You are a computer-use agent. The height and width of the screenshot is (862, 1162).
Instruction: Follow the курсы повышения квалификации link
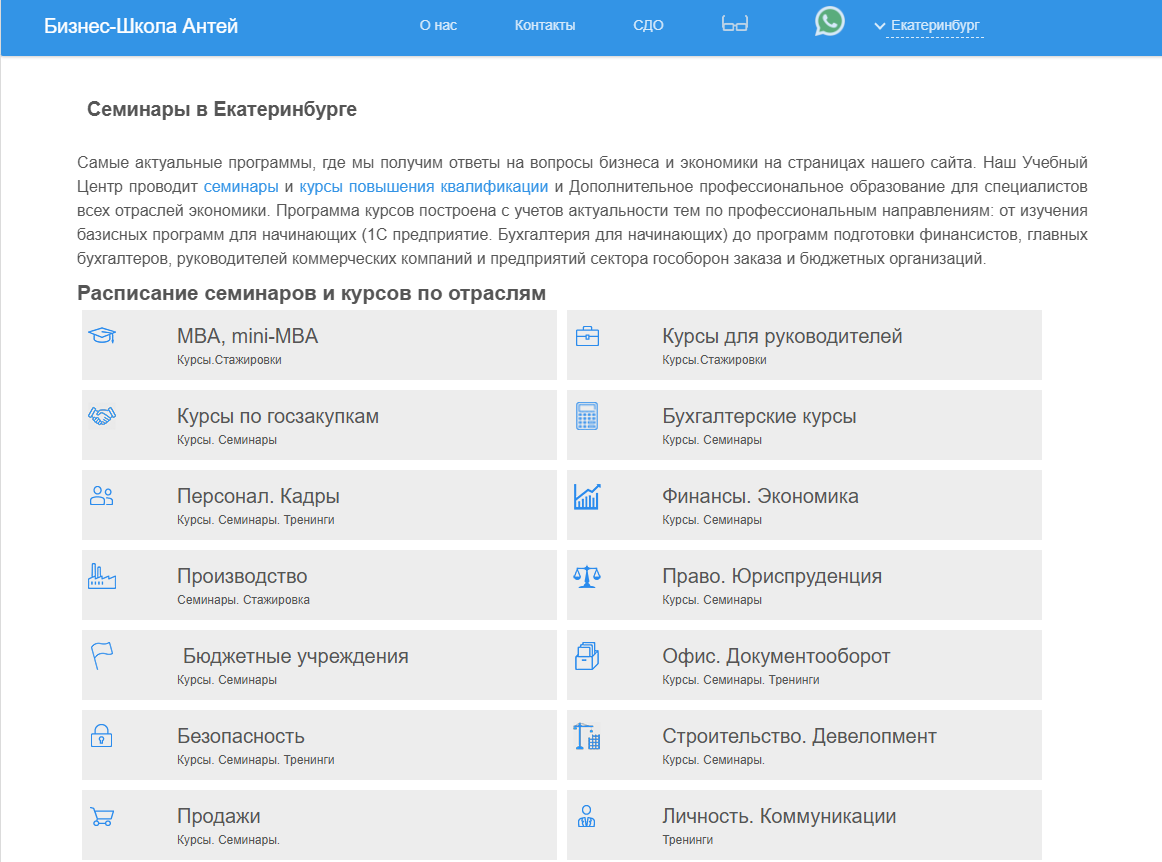(x=423, y=186)
